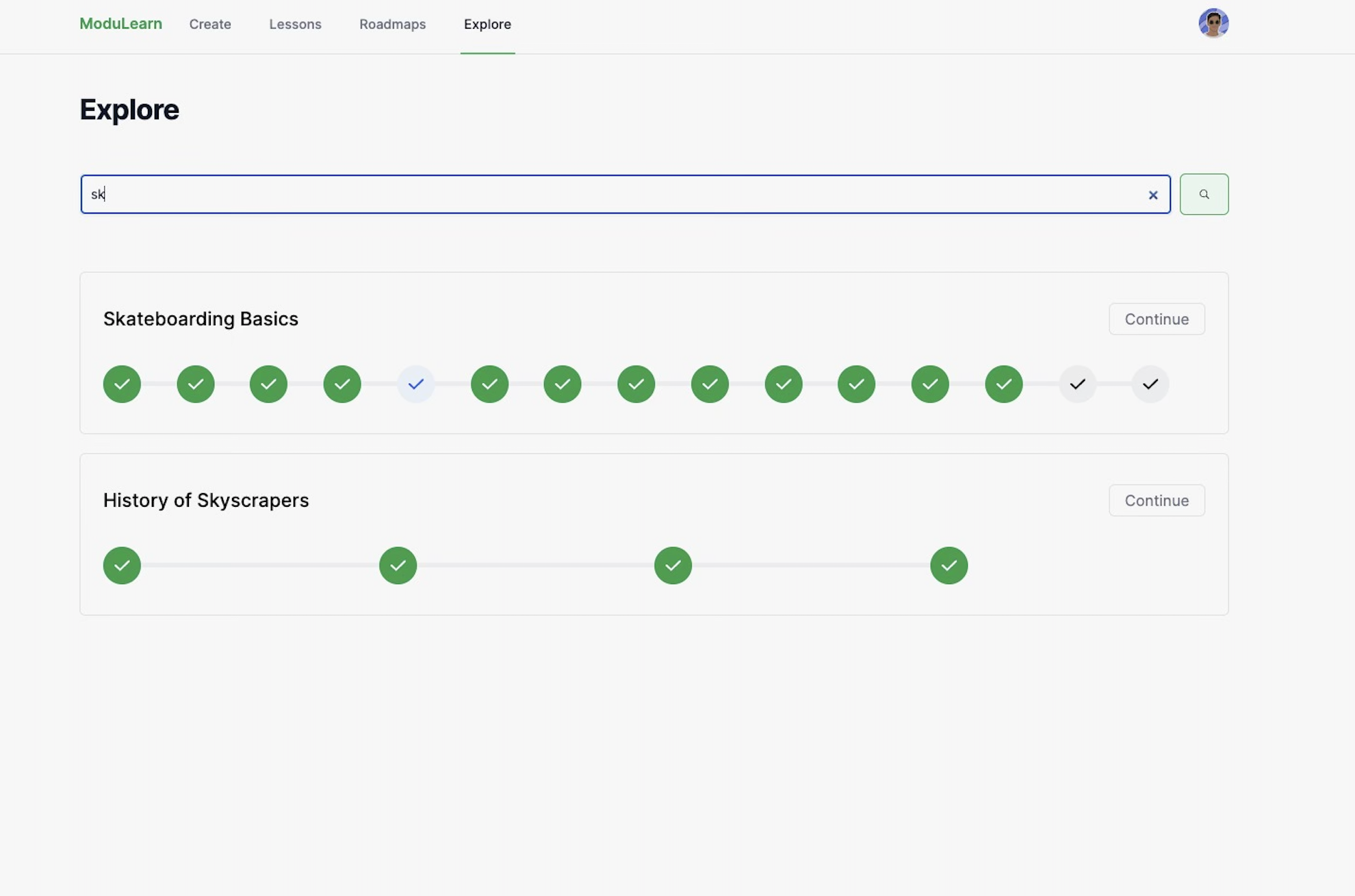Open the last gray step of Skateboarding Basics
This screenshot has width=1355, height=896.
point(1150,384)
